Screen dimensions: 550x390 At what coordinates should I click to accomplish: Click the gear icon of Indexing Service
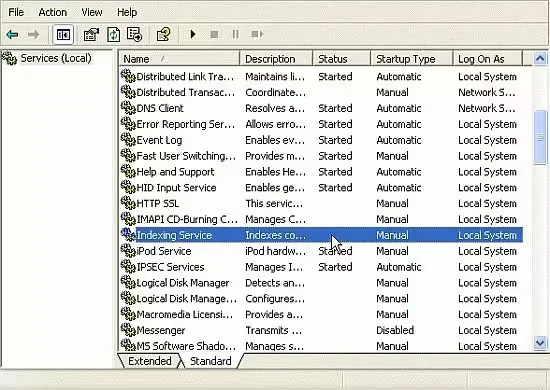(x=128, y=235)
